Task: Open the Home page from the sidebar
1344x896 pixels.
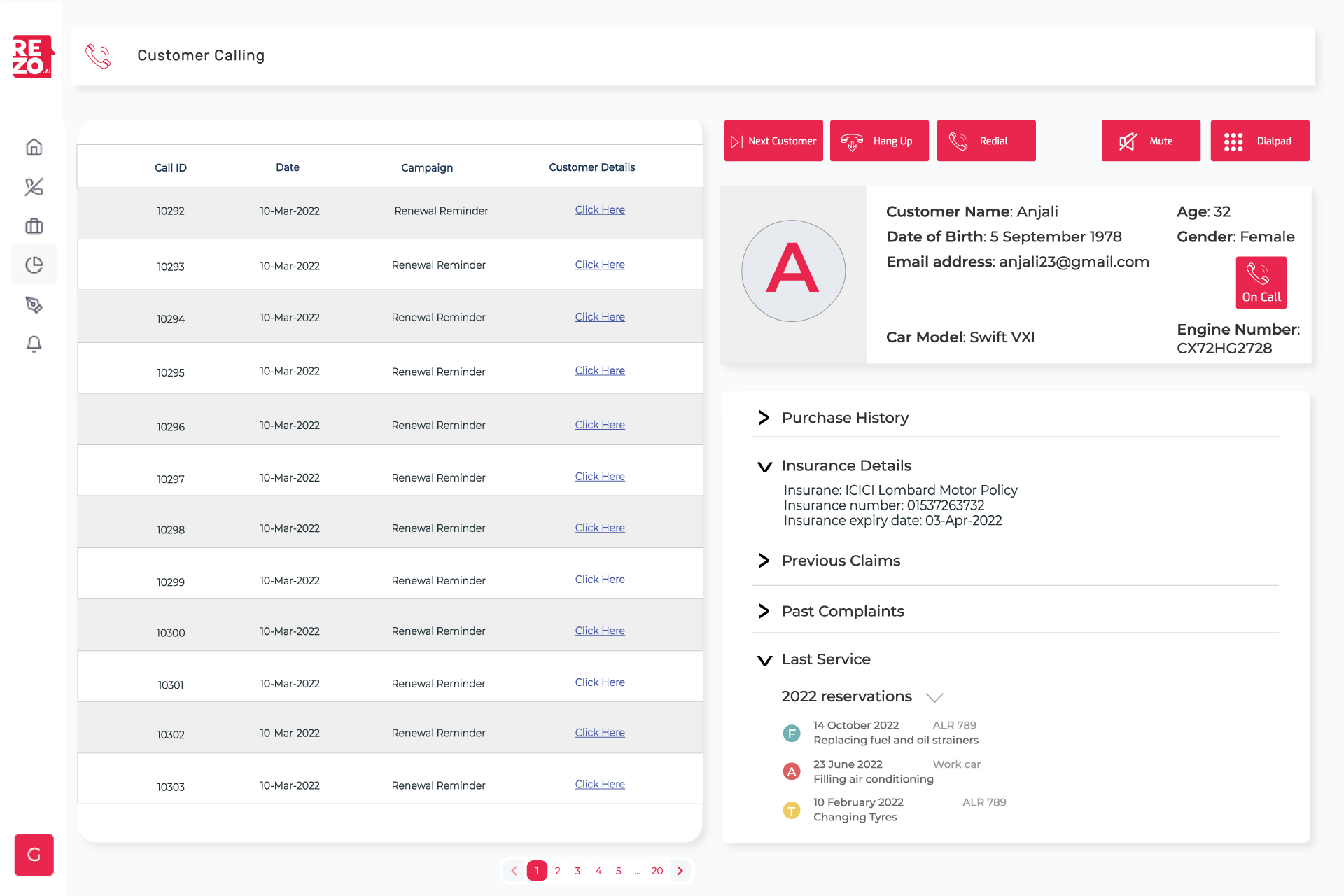Action: point(34,147)
